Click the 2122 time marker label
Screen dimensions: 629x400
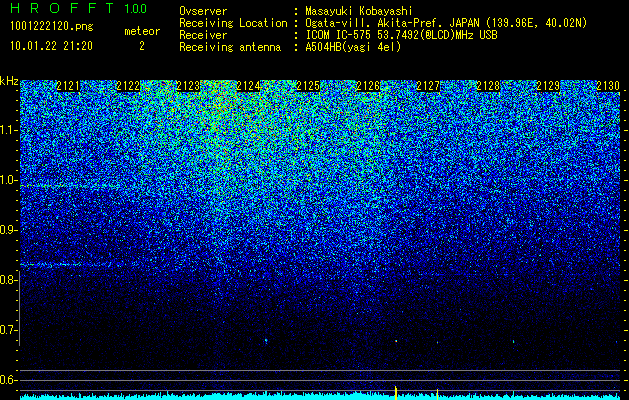128,86
